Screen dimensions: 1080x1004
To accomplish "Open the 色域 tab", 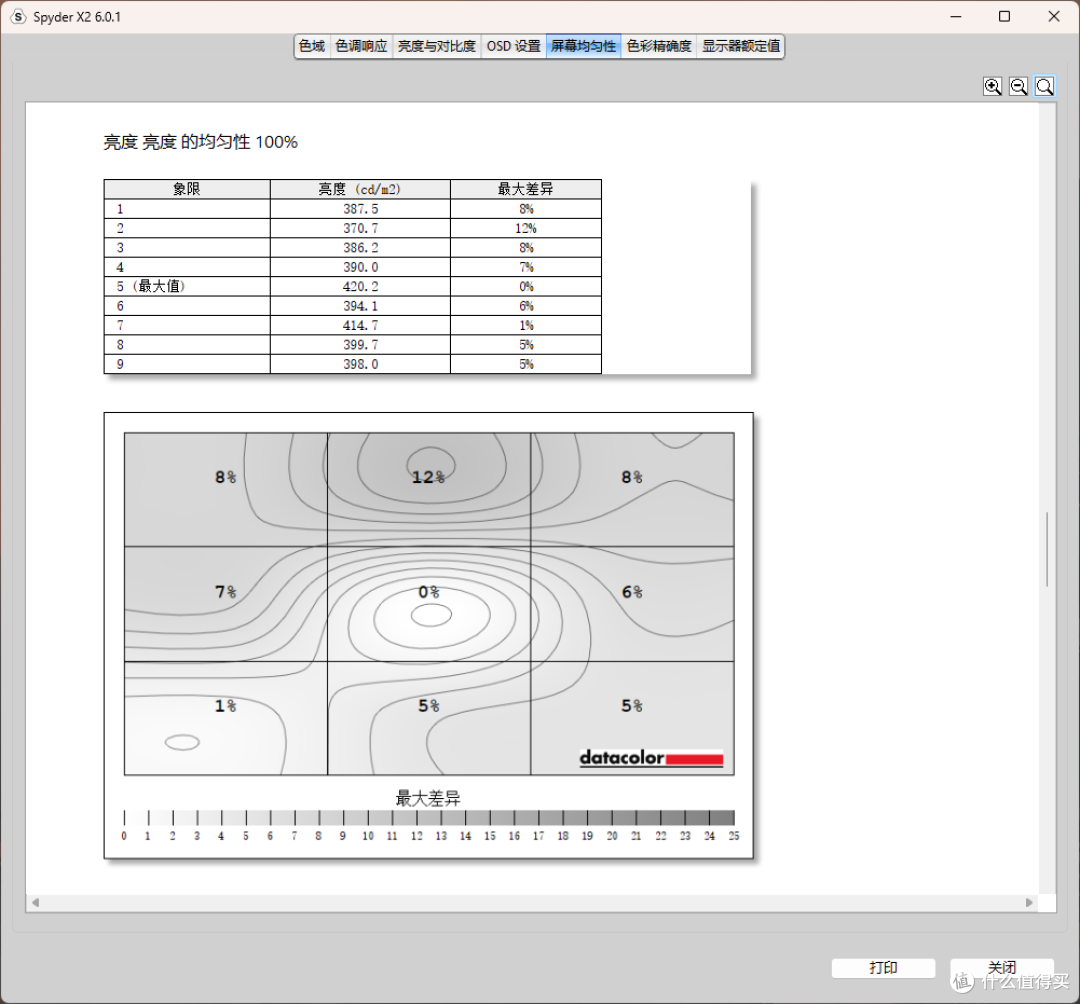I will [x=312, y=46].
